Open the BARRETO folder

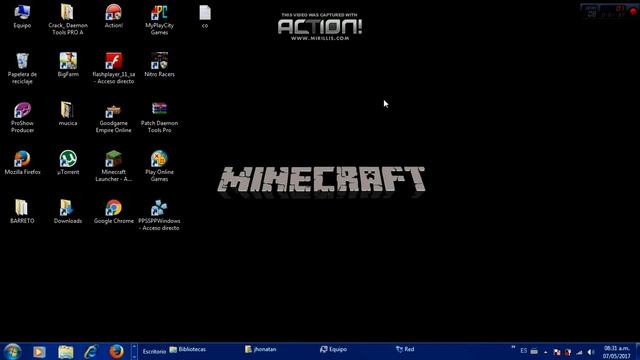click(x=22, y=212)
